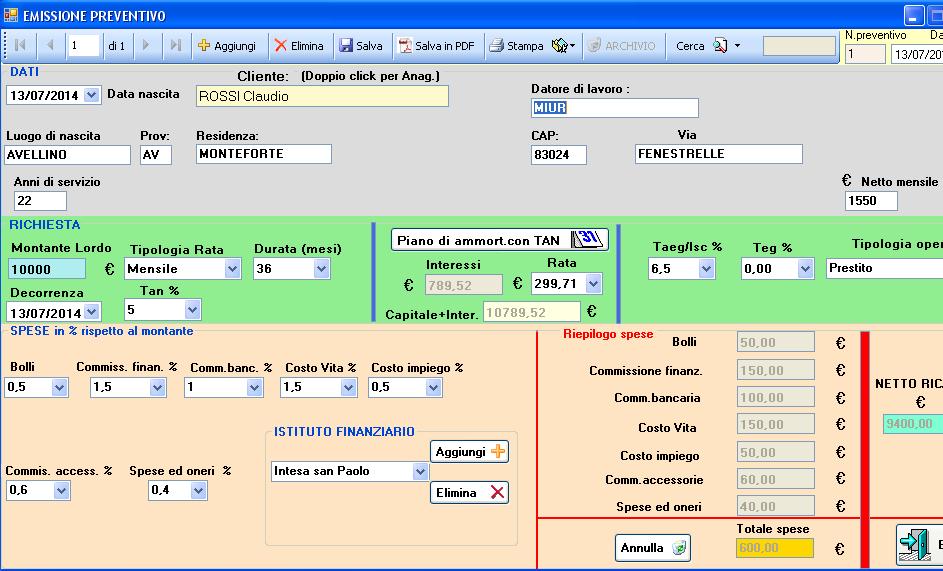Click Aggiungi in Istituto Finanziario

[469, 451]
